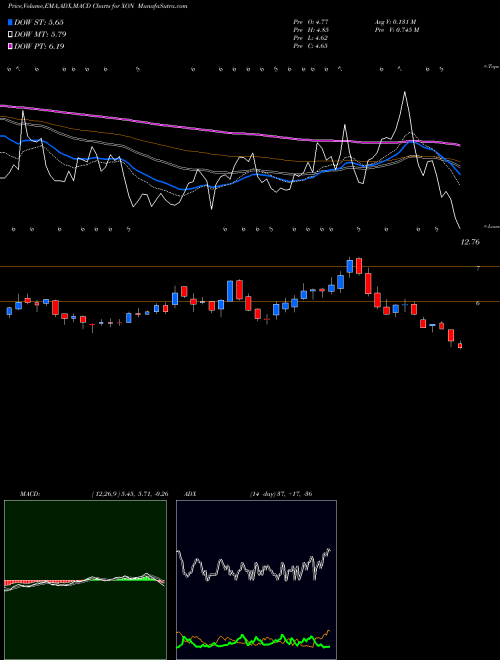Click the chart title mentioning MunafaSutra.com
The width and height of the screenshot is (500, 660).
pyautogui.click(x=98, y=6)
